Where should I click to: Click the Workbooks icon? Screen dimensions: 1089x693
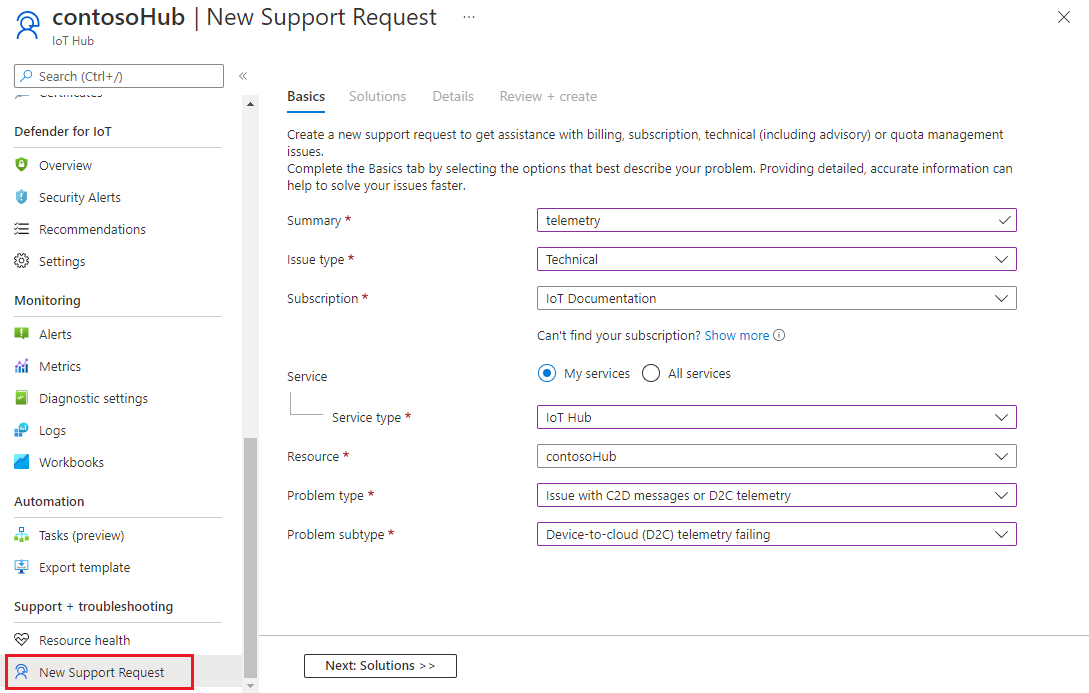21,461
